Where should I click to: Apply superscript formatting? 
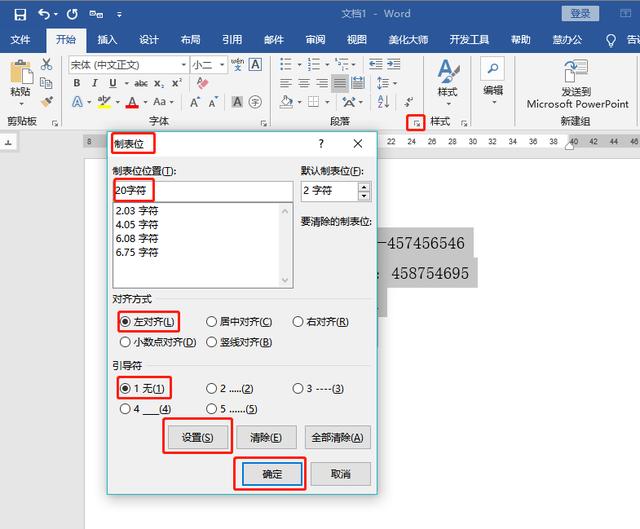click(177, 83)
